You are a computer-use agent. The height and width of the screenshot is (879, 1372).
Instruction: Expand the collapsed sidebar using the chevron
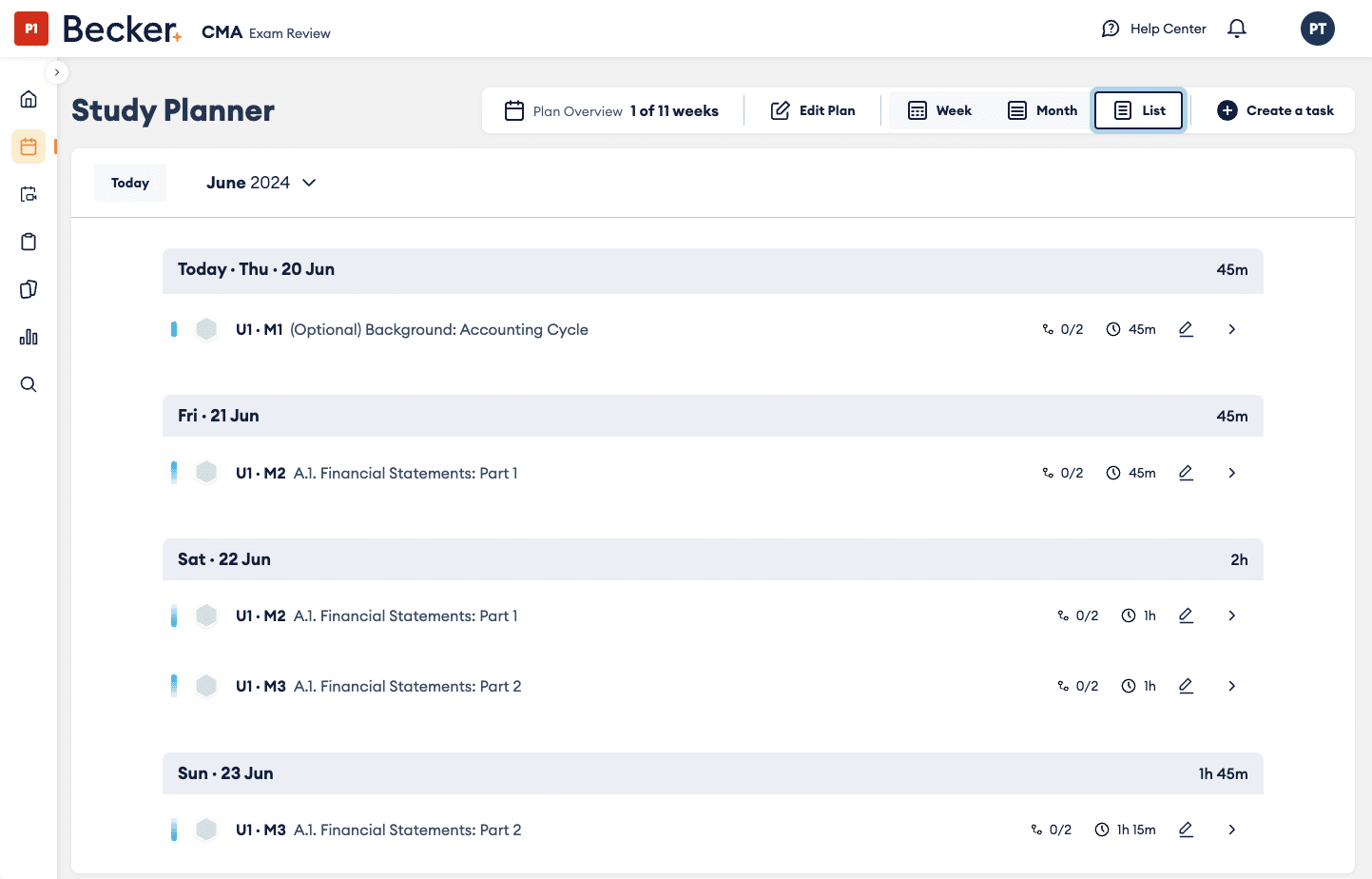(x=57, y=72)
